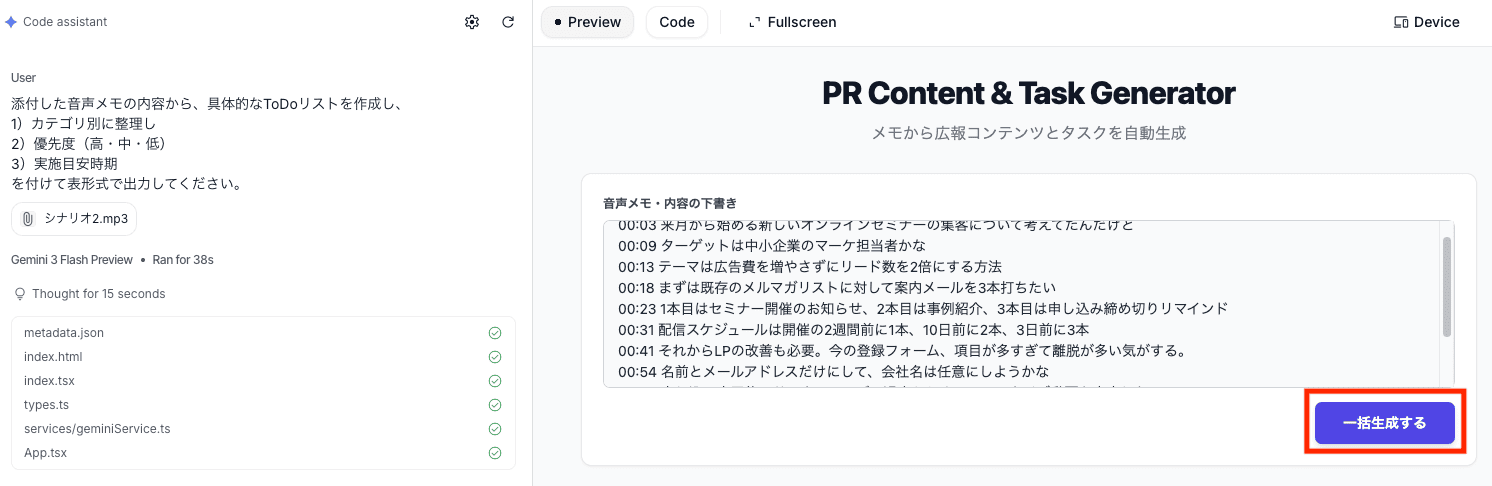Click the green checkmark next to metadata.json
The image size is (1492, 486).
[495, 333]
